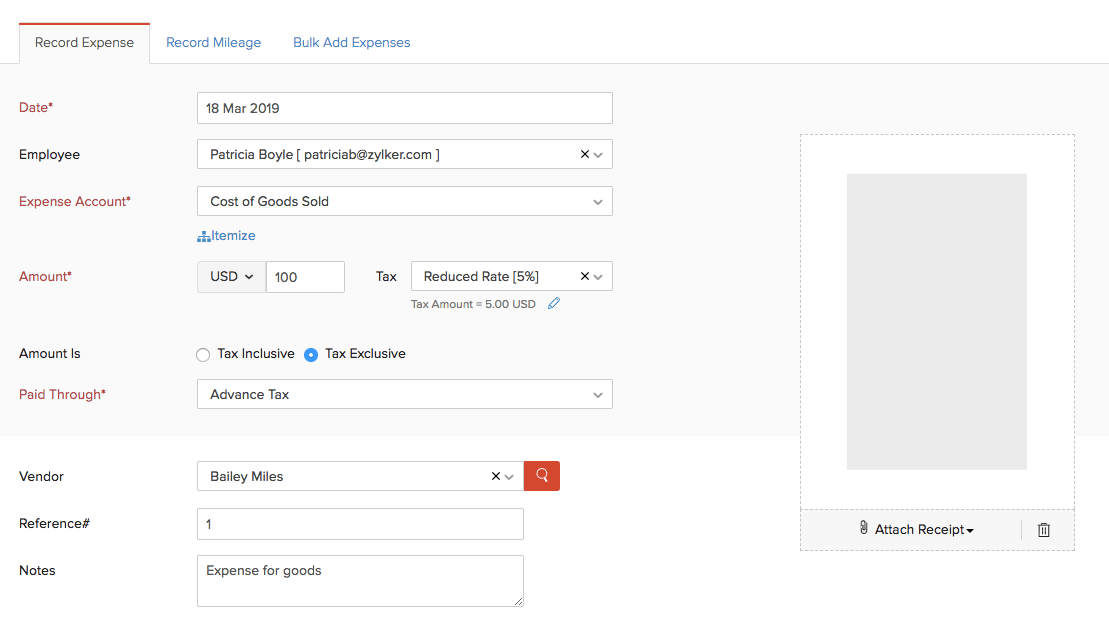
Task: Clear the Reduced Rate tax selection
Action: (x=585, y=276)
